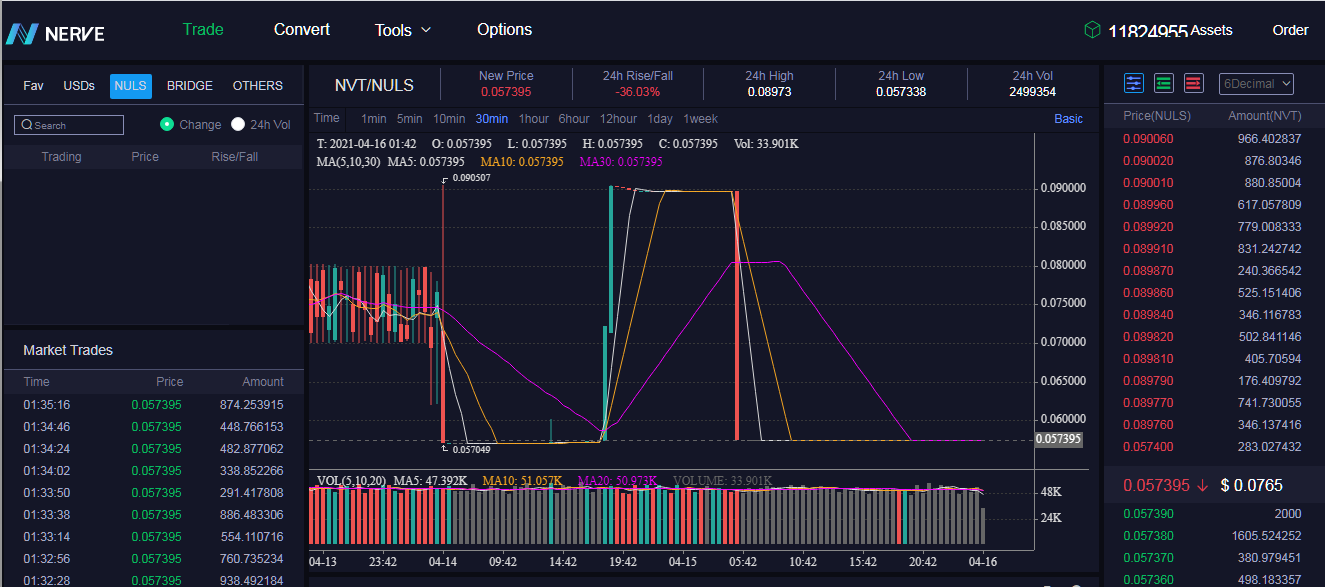Toggle the Basic chart mode
The image size is (1325, 587).
coord(1068,119)
